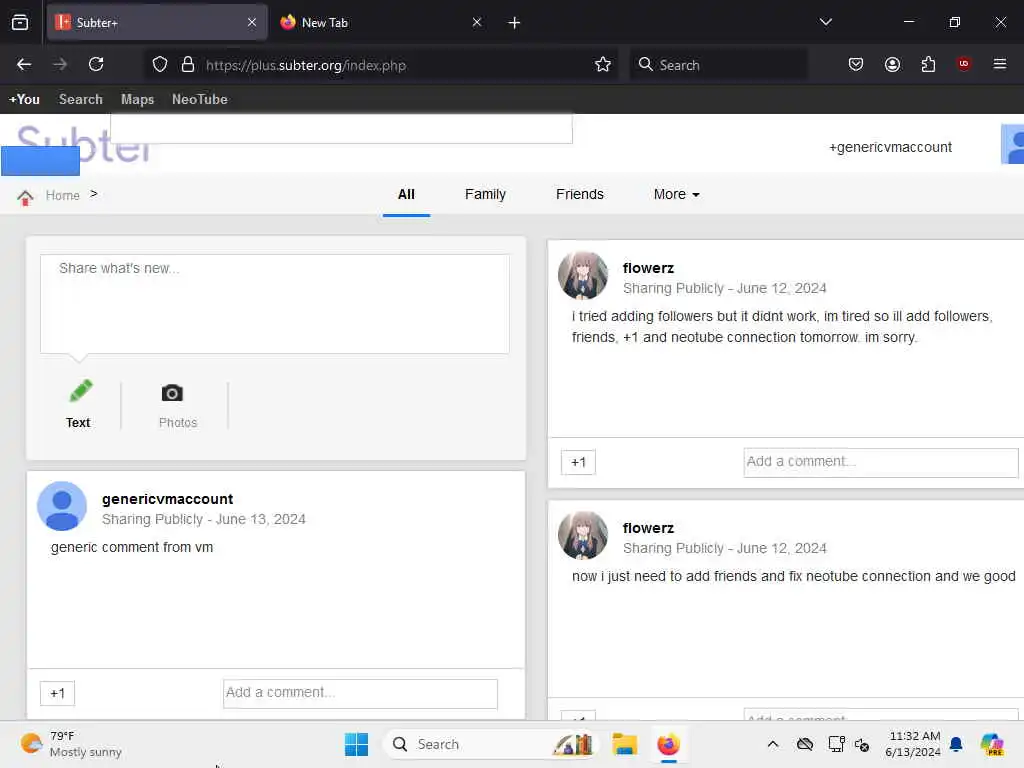Close the New Tab tab

pos(477,22)
